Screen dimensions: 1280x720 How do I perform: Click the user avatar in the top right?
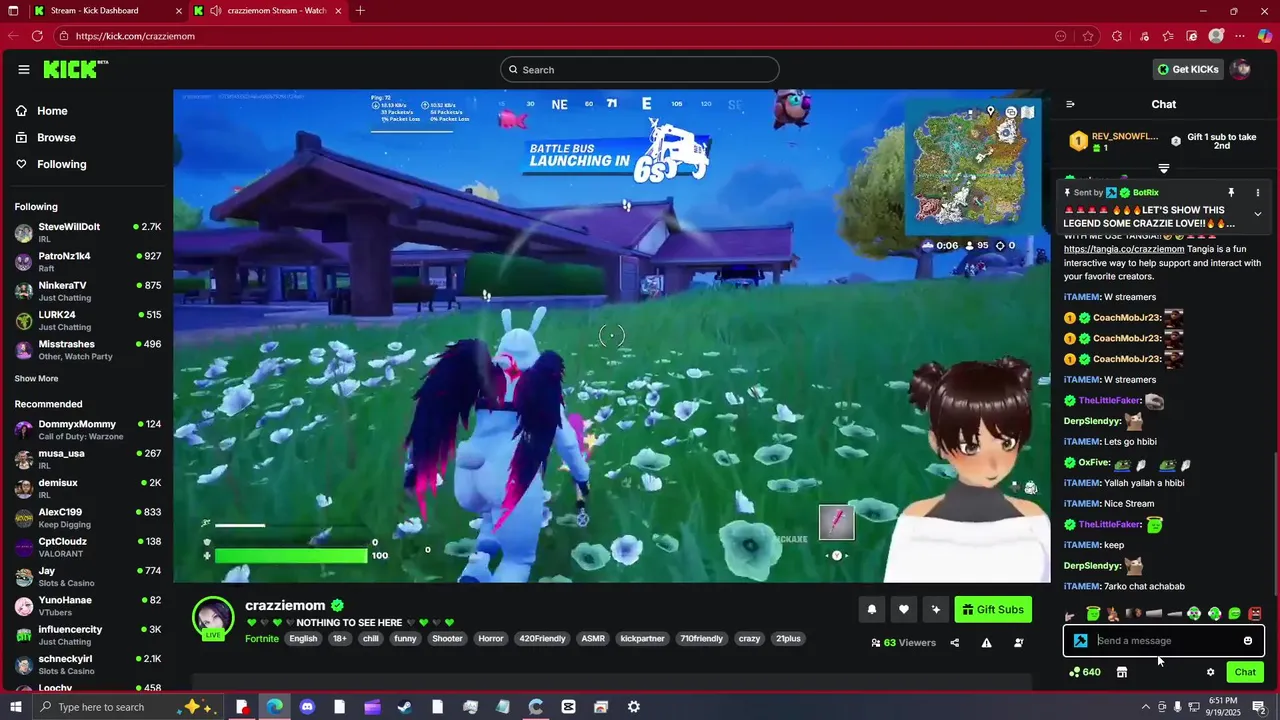coord(1240,69)
